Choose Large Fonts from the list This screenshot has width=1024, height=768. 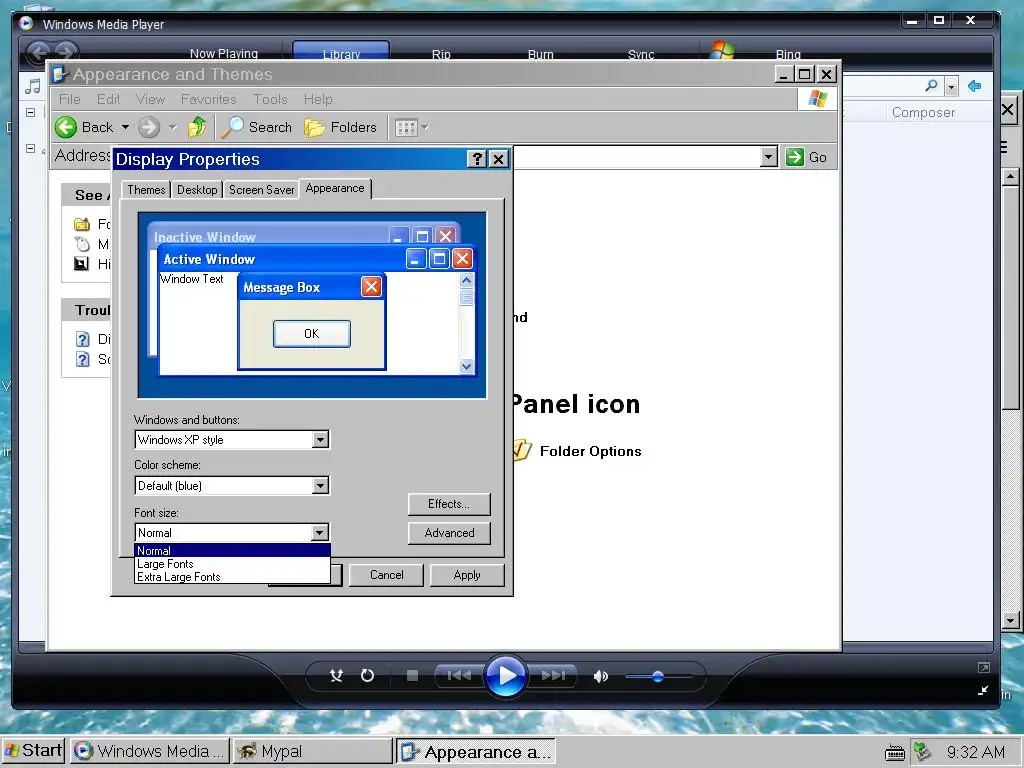tap(232, 564)
